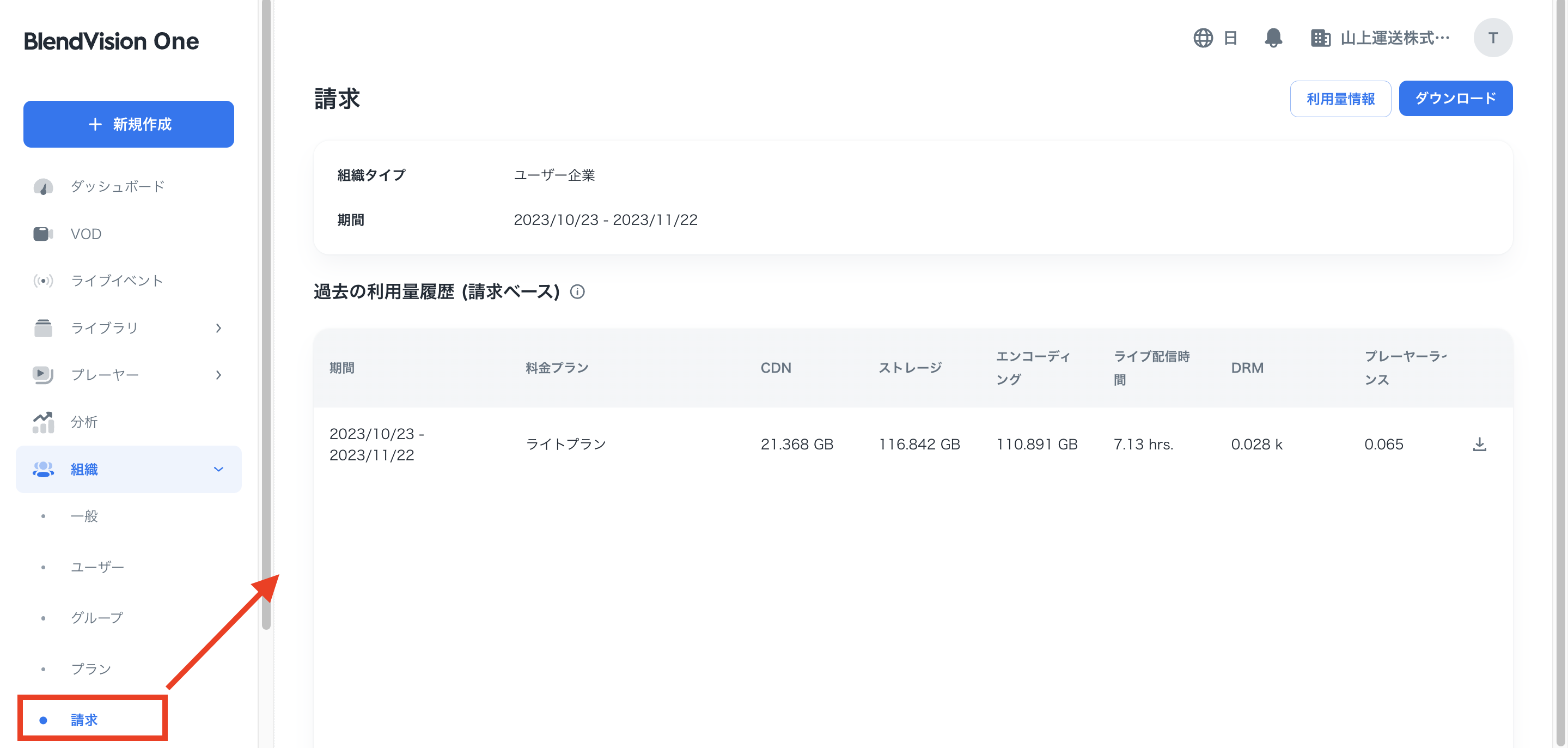This screenshot has height=748, width=1568.
Task: Open the organization switcher 山上運送株式
Action: pos(1381,38)
